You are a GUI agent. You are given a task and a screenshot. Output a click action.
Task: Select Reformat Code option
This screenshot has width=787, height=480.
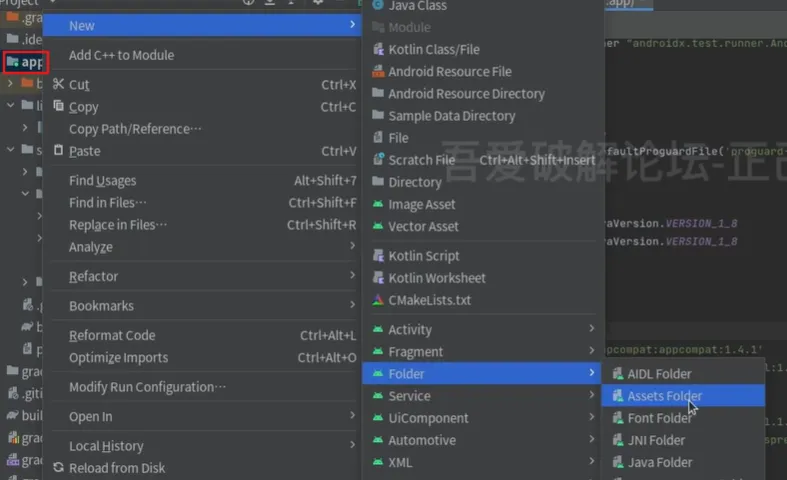[x=112, y=335]
